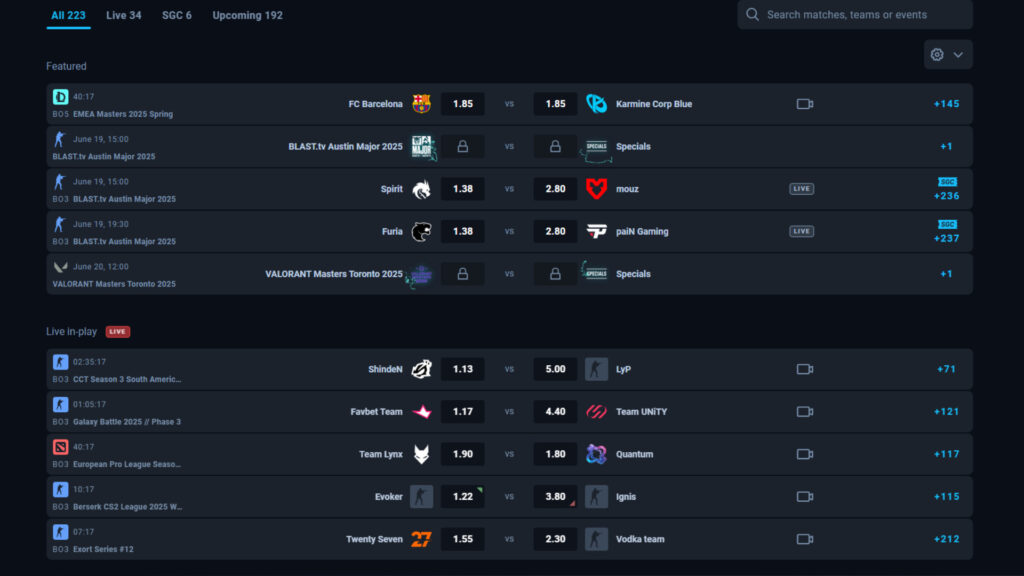Open the settings gear

937,55
